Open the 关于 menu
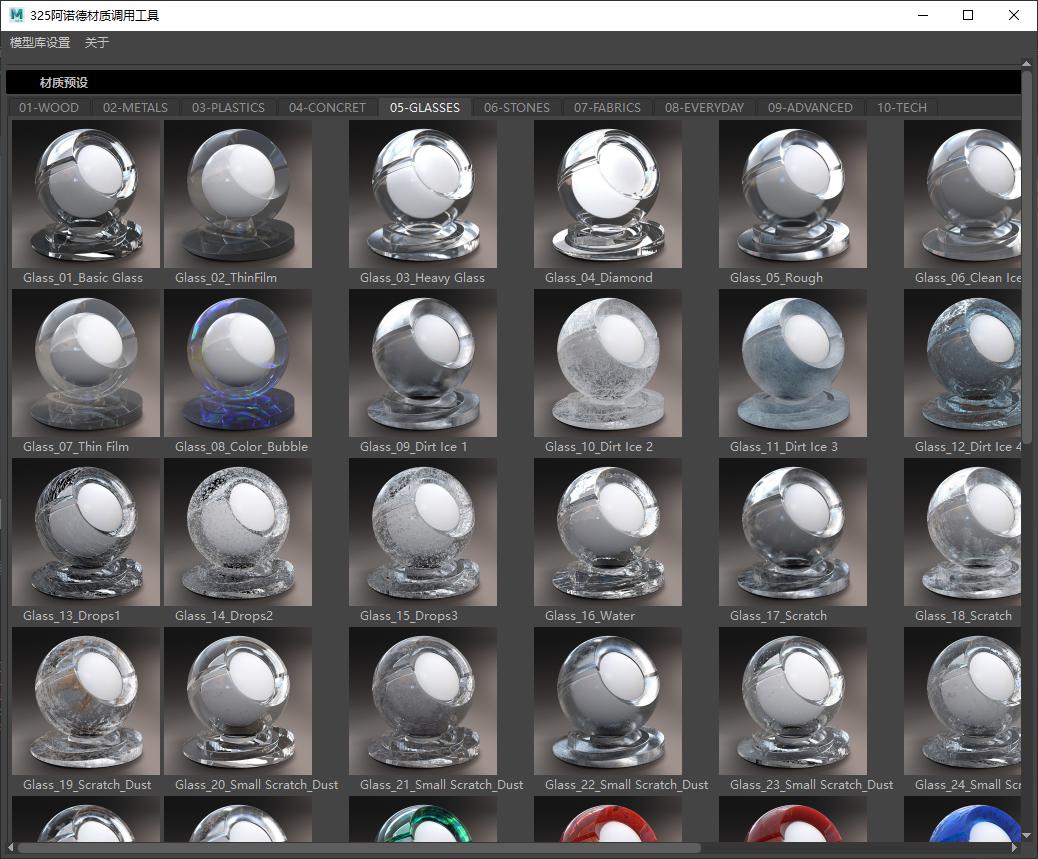1038x859 pixels. pyautogui.click(x=97, y=43)
